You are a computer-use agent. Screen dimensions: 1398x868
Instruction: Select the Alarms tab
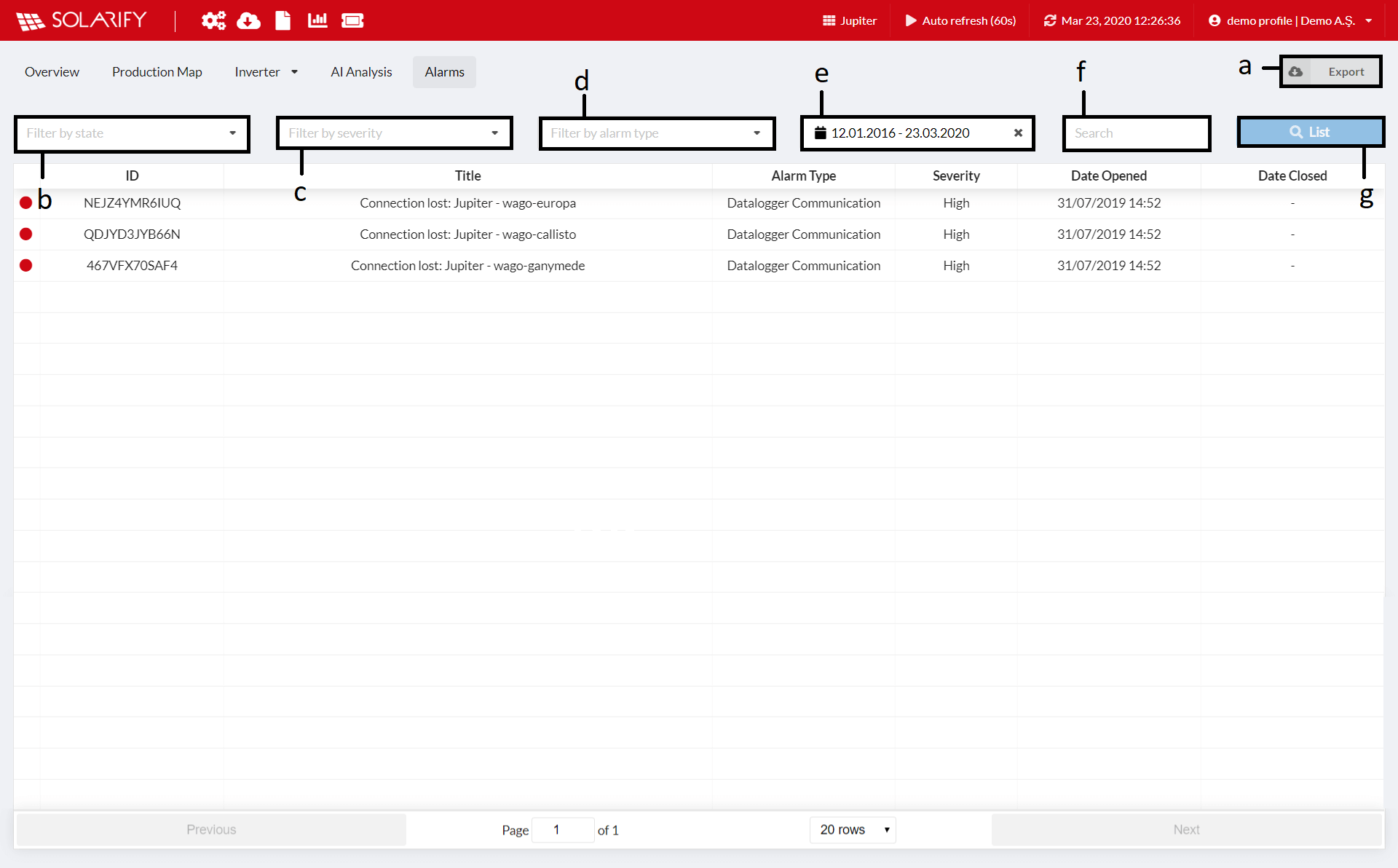click(445, 71)
